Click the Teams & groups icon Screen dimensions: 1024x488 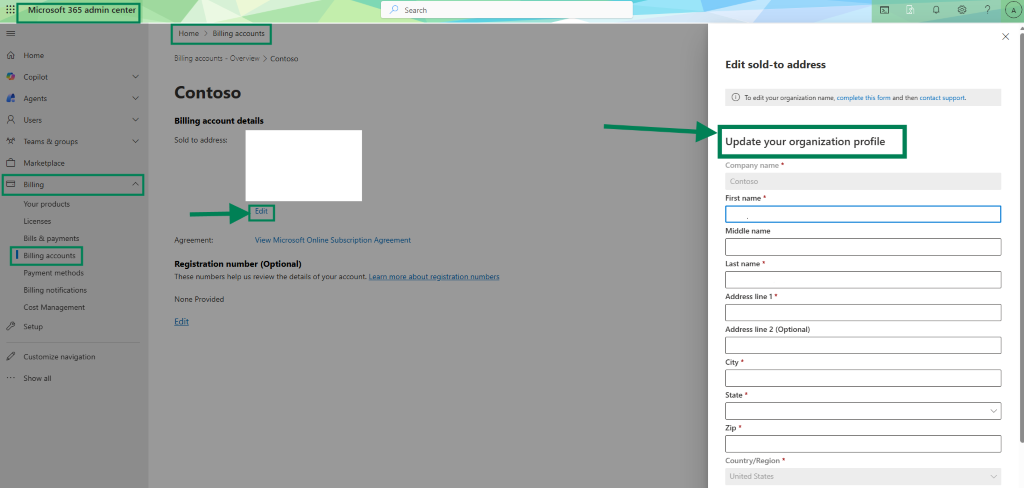point(10,142)
